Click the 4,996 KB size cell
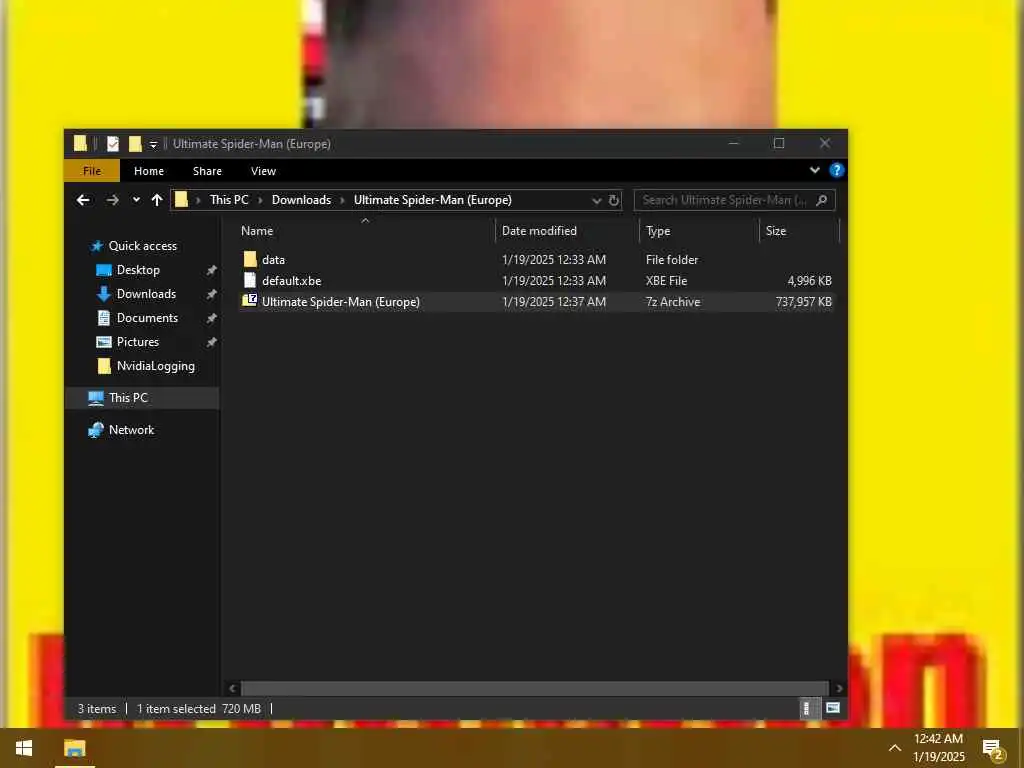The height and width of the screenshot is (768, 1024). [x=809, y=281]
